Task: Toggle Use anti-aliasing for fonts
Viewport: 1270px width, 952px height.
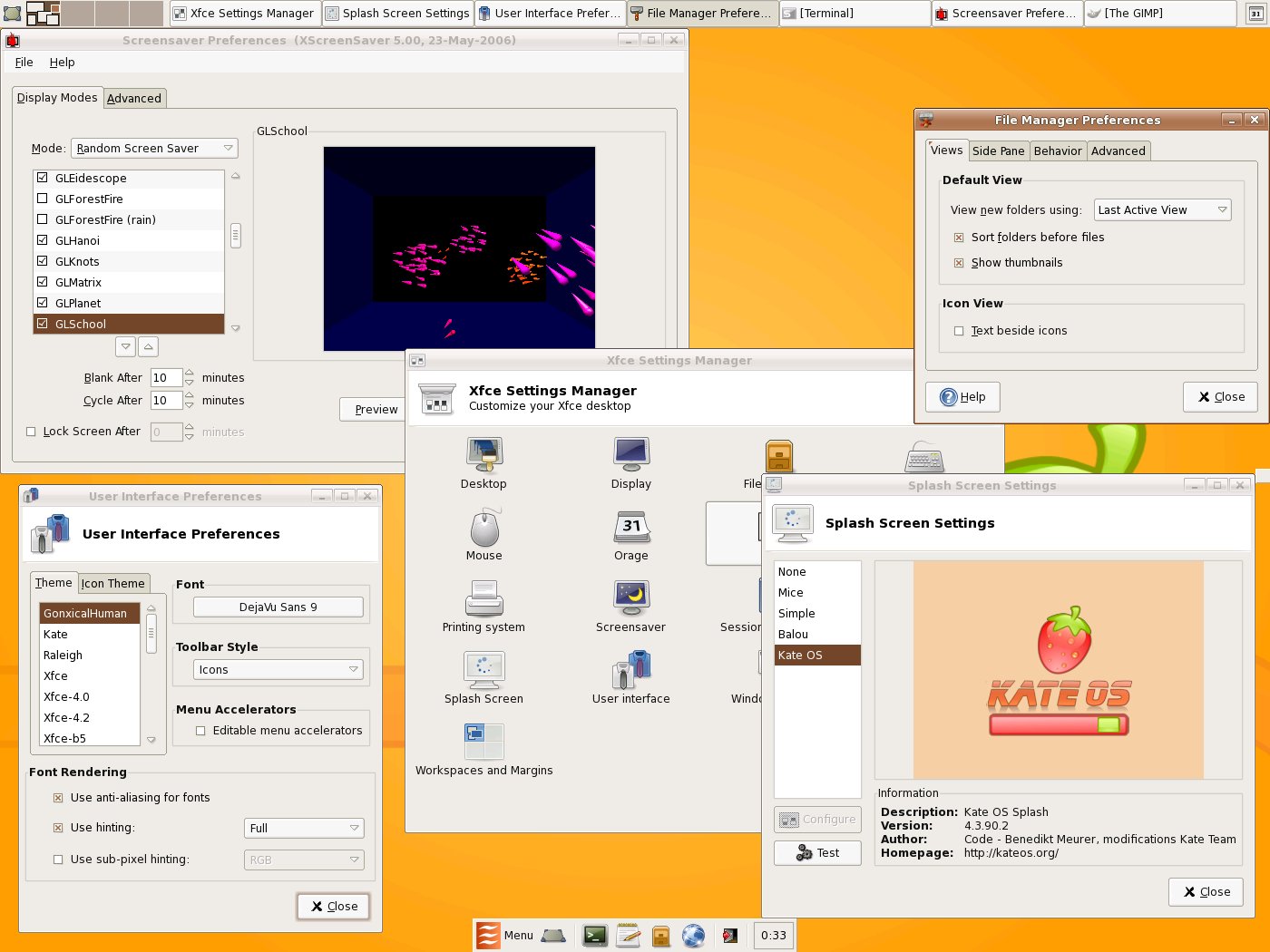Action: click(58, 798)
